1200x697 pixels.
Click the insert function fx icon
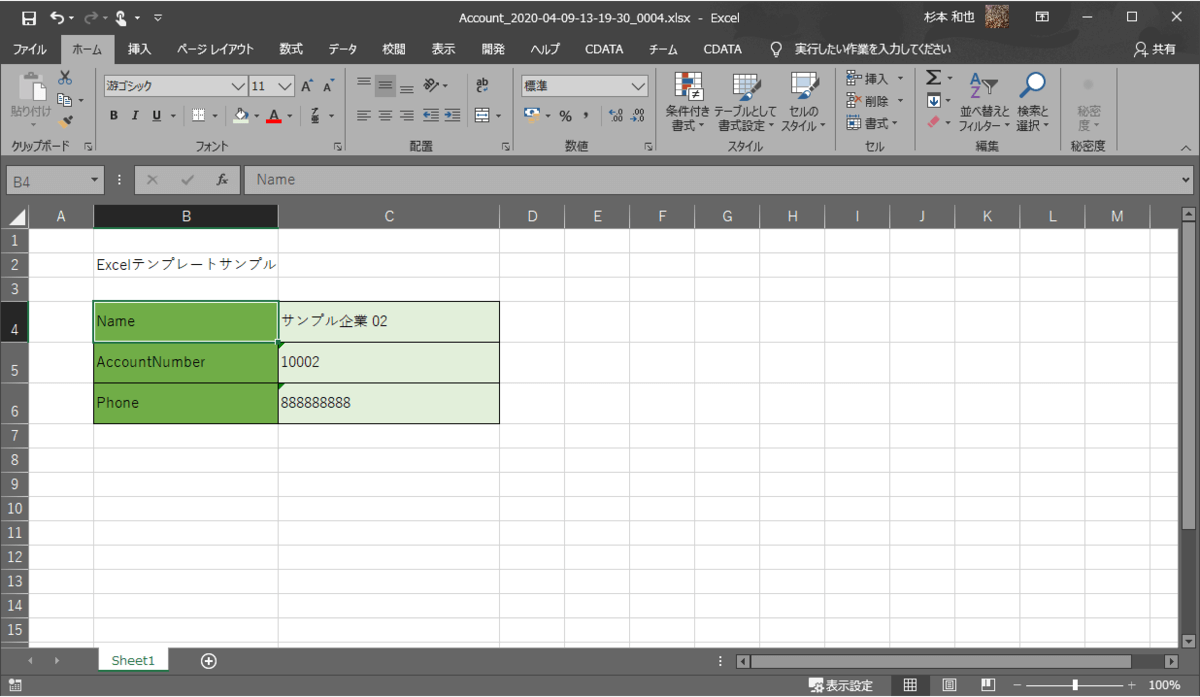[x=222, y=180]
